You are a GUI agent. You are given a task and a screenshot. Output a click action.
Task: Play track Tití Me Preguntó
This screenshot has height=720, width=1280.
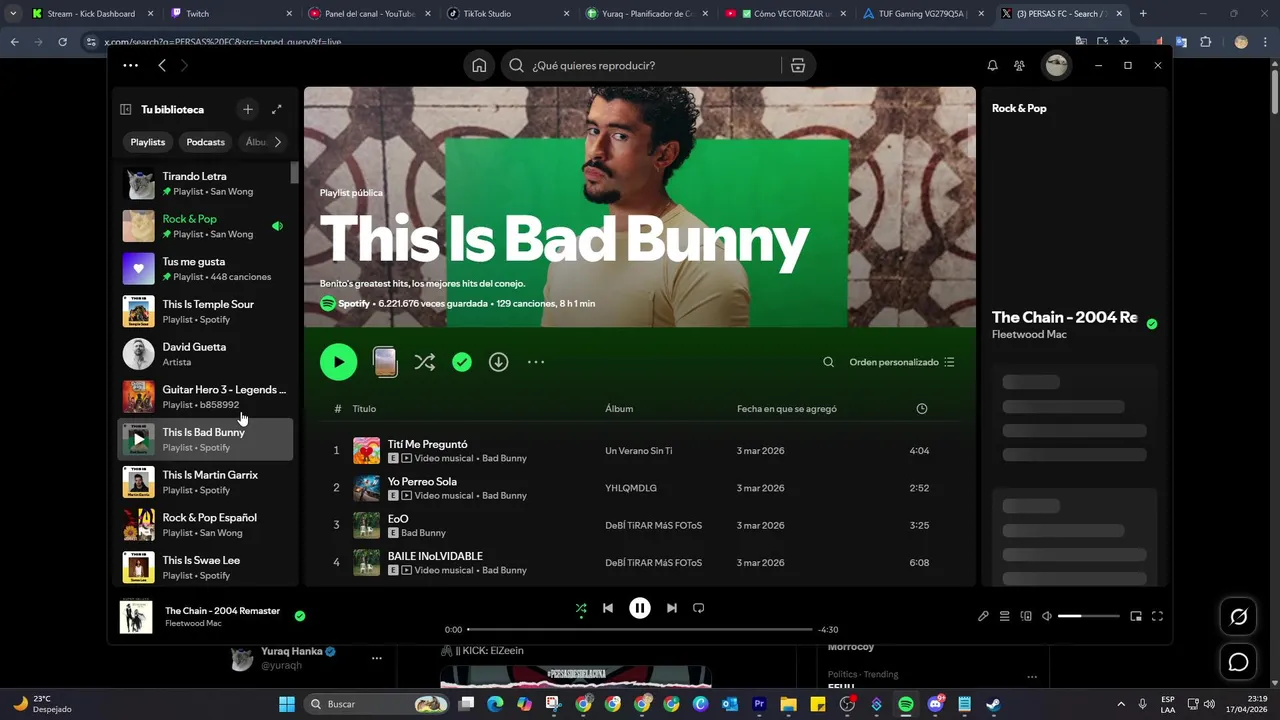click(x=640, y=451)
